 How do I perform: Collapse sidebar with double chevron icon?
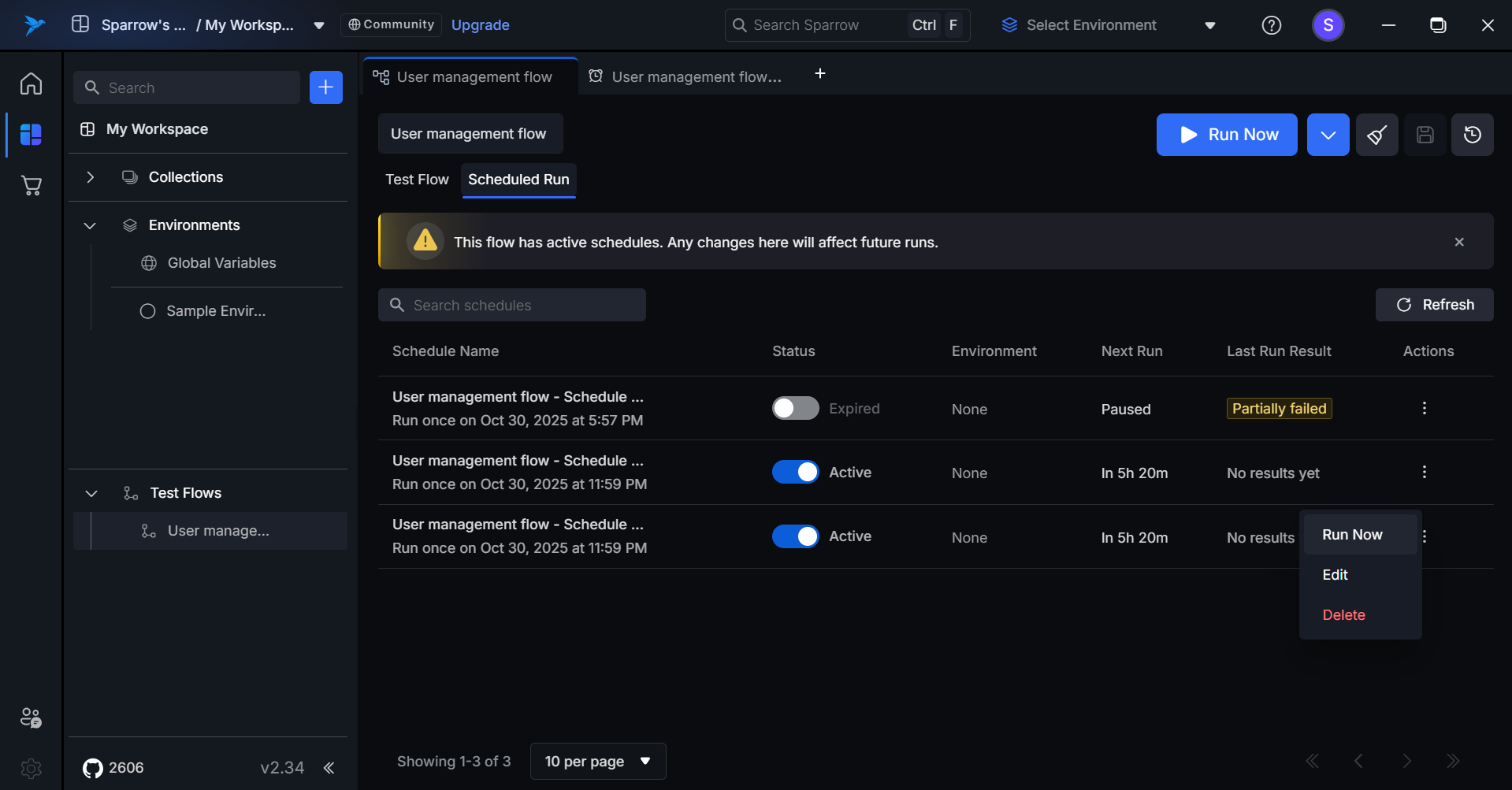[x=329, y=768]
